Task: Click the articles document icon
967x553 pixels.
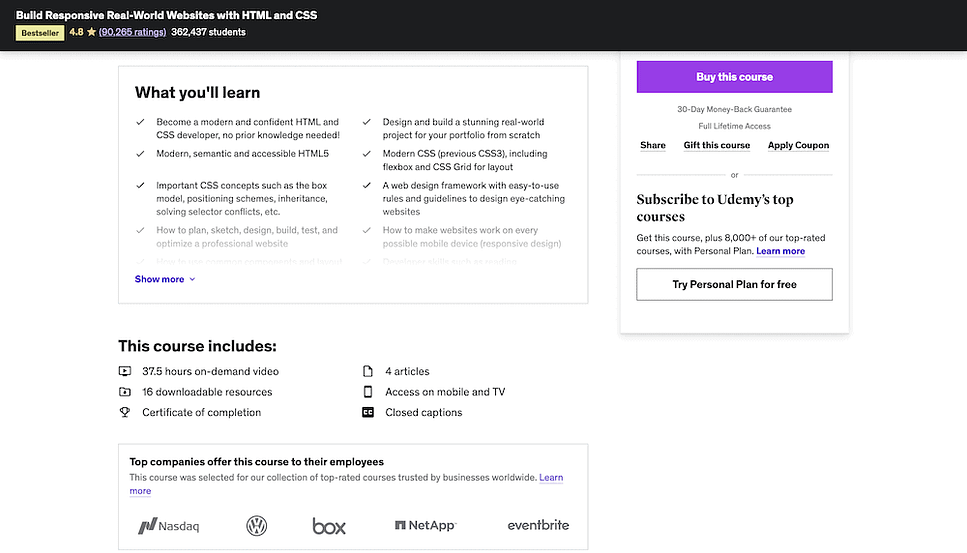Action: [368, 371]
